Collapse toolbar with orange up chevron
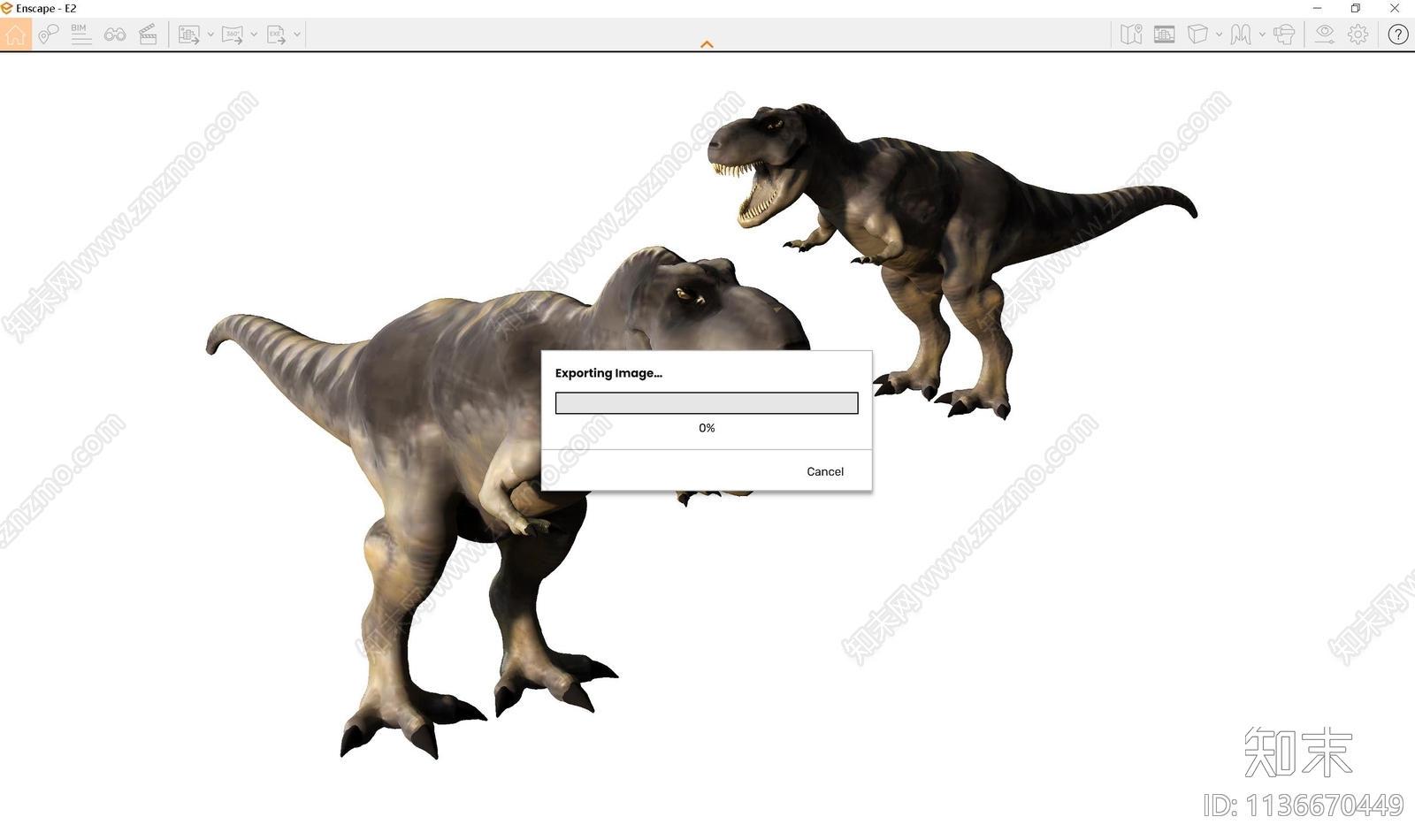Image resolution: width=1415 pixels, height=840 pixels. pos(707,44)
